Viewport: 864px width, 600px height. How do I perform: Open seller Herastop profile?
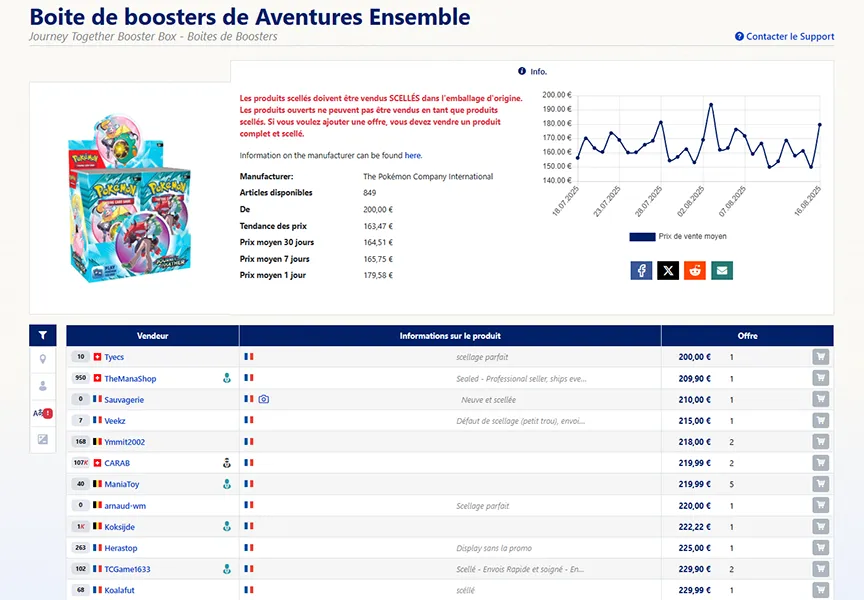point(121,548)
